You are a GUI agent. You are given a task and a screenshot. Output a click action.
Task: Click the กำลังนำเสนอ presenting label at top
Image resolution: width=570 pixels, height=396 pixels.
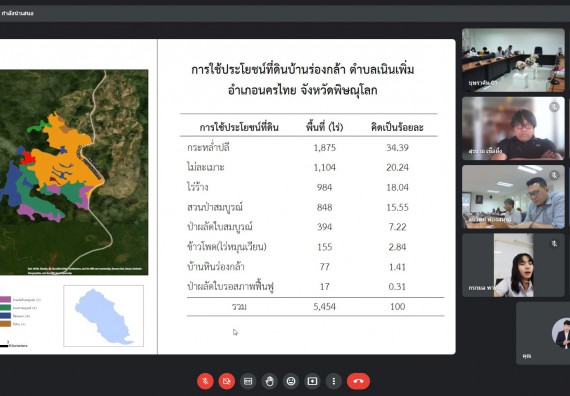17,13
